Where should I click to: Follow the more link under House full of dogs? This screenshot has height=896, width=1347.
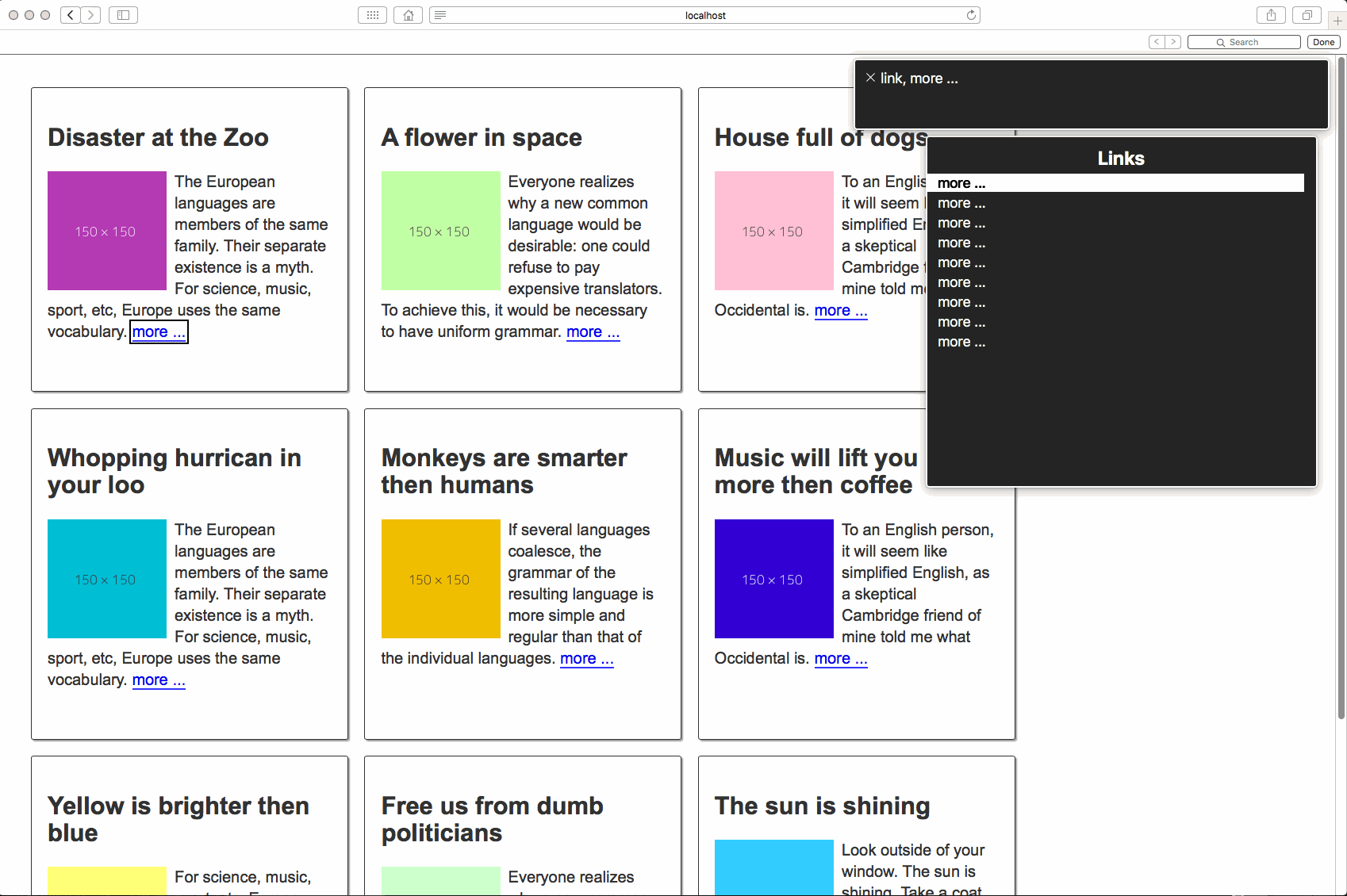tap(841, 310)
